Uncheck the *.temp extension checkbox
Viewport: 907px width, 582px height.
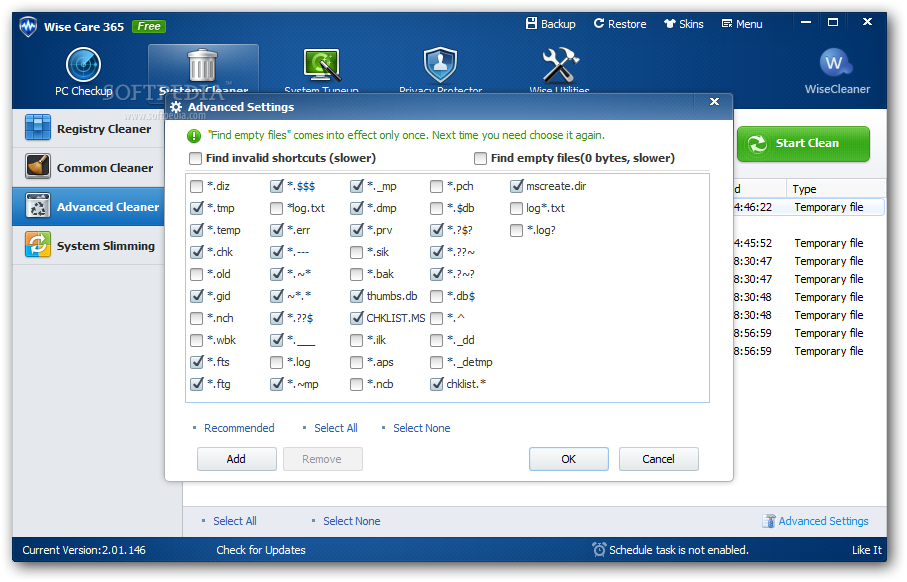coord(197,230)
